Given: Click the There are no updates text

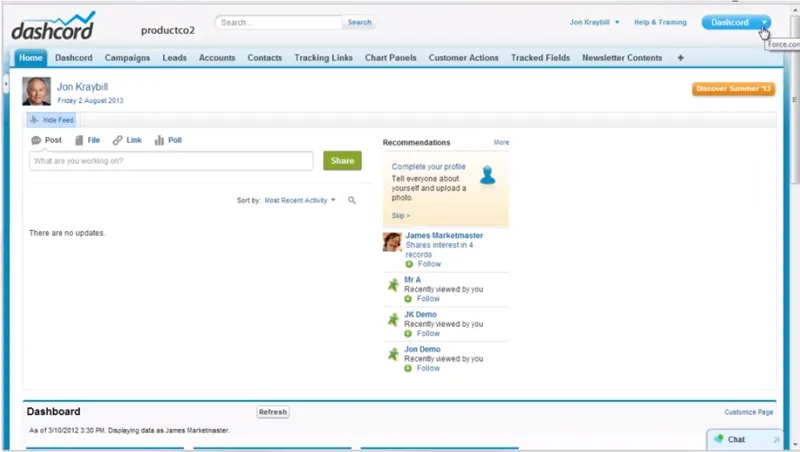Looking at the screenshot, I should click(x=67, y=233).
